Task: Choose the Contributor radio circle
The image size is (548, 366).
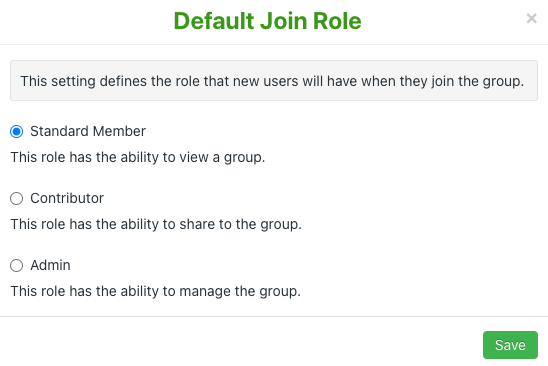Action: [x=16, y=199]
